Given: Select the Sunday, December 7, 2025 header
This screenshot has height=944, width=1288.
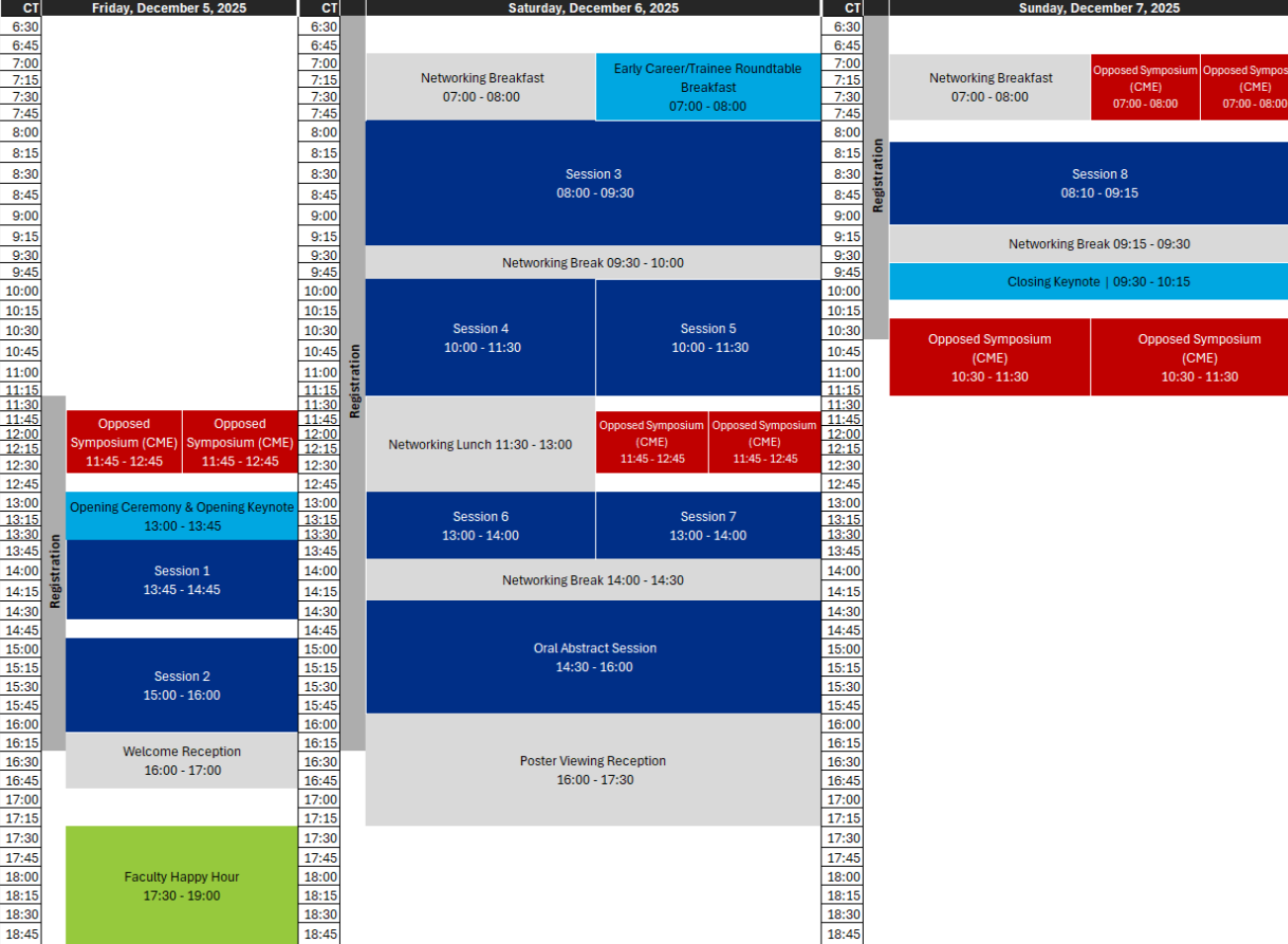Looking at the screenshot, I should tap(1098, 8).
